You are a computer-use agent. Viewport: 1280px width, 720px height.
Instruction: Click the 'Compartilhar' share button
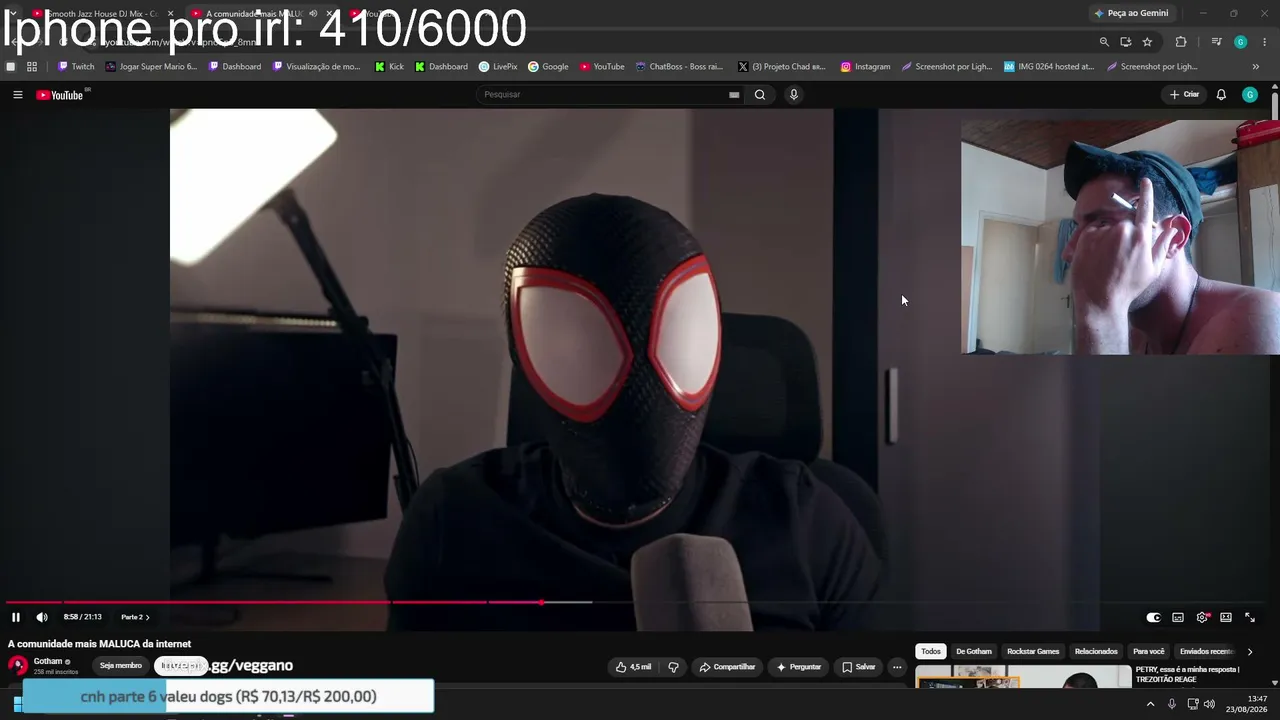pos(727,667)
